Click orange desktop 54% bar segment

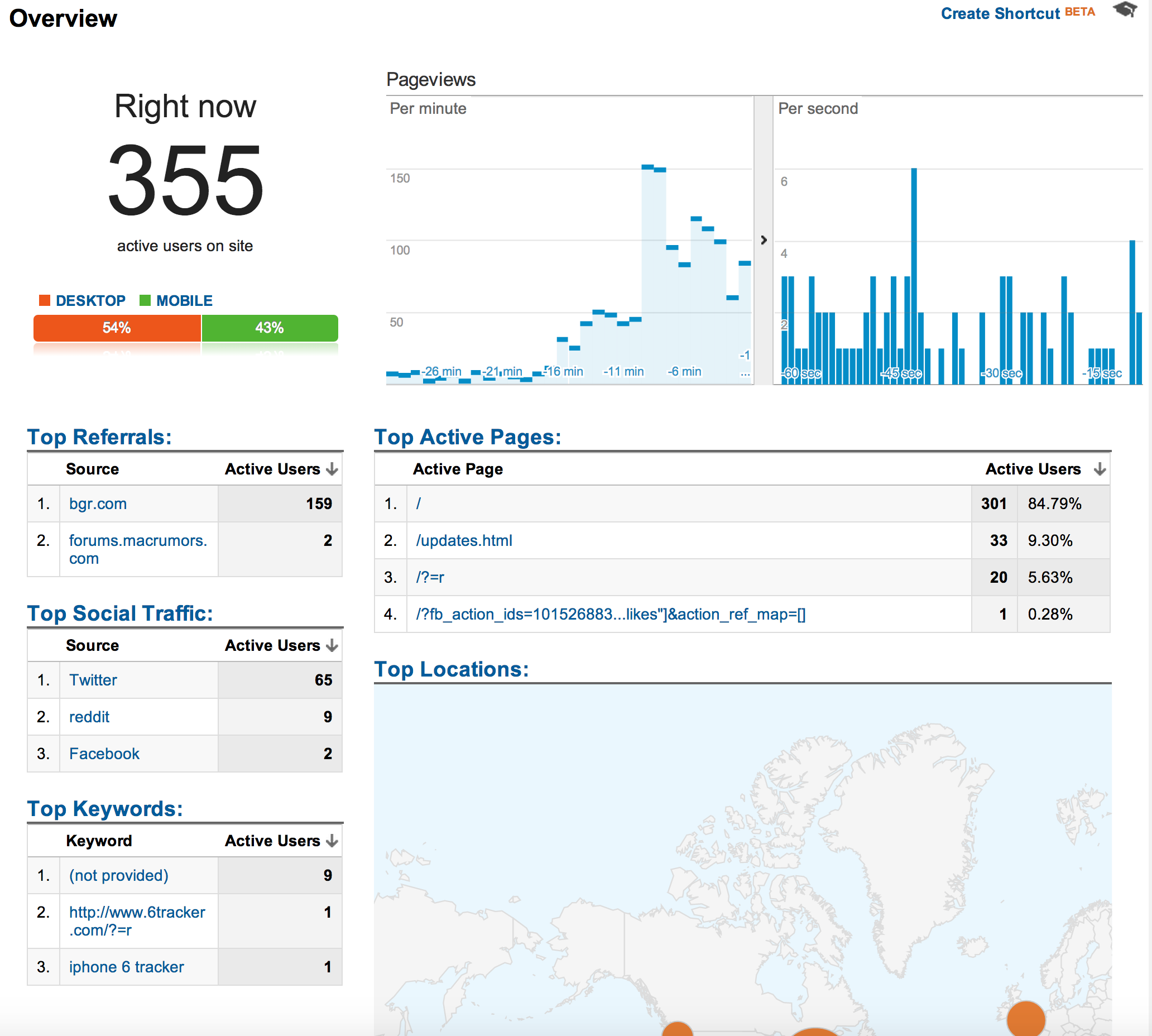pos(117,328)
